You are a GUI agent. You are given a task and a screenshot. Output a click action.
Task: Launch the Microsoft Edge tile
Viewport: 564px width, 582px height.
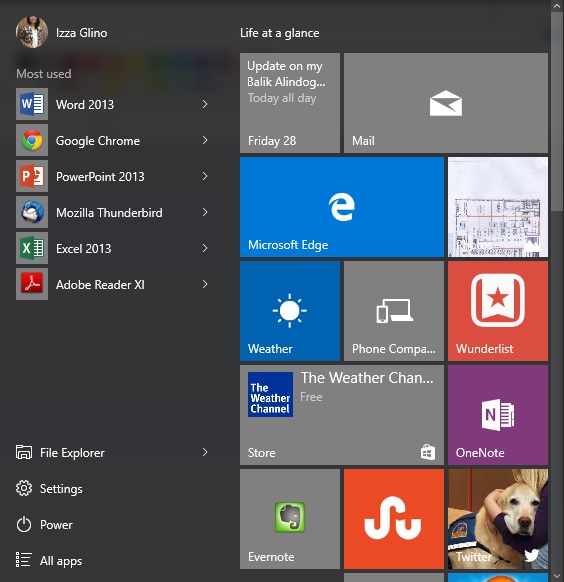tap(342, 207)
